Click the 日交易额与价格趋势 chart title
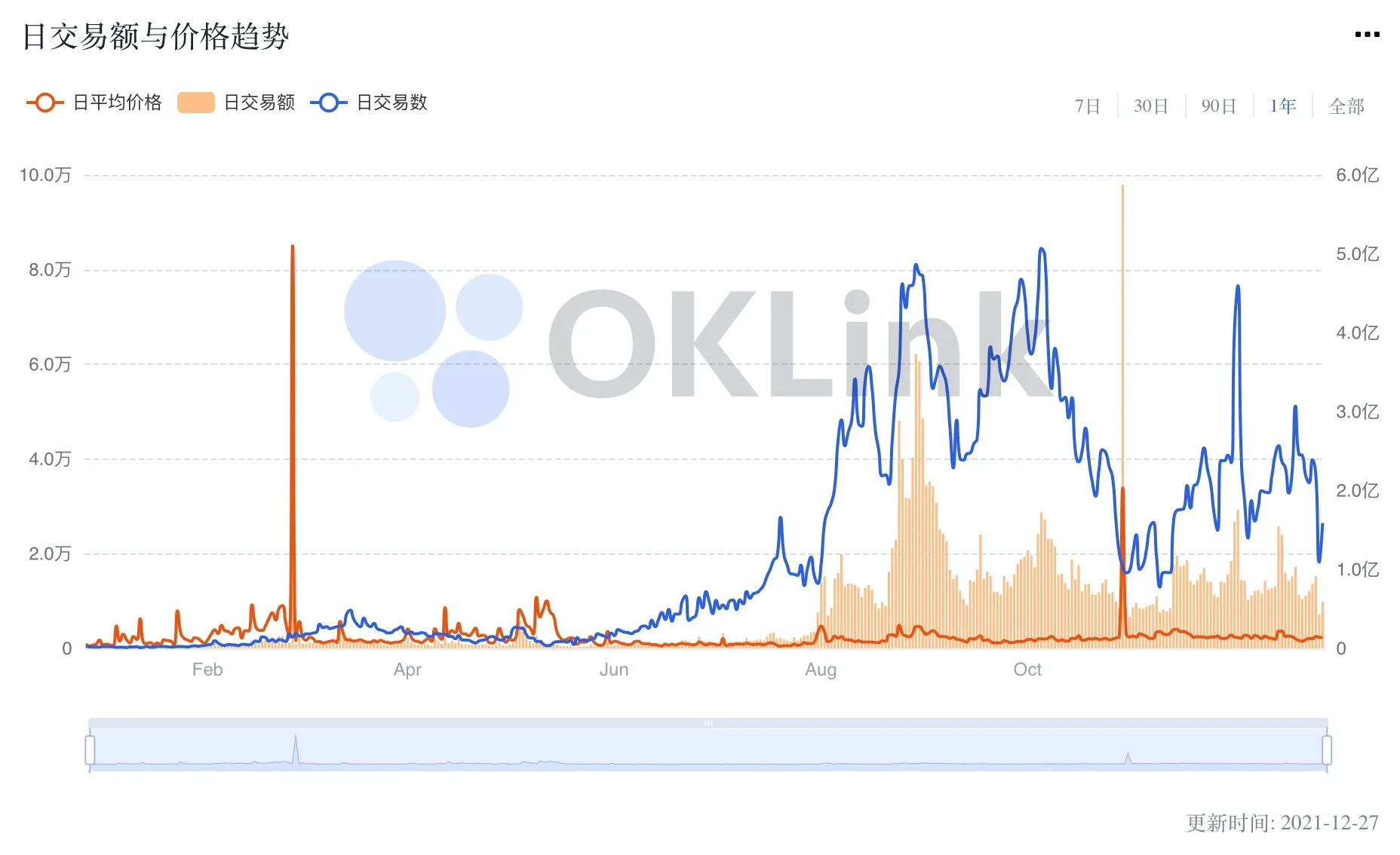This screenshot has height=855, width=1400. point(155,36)
